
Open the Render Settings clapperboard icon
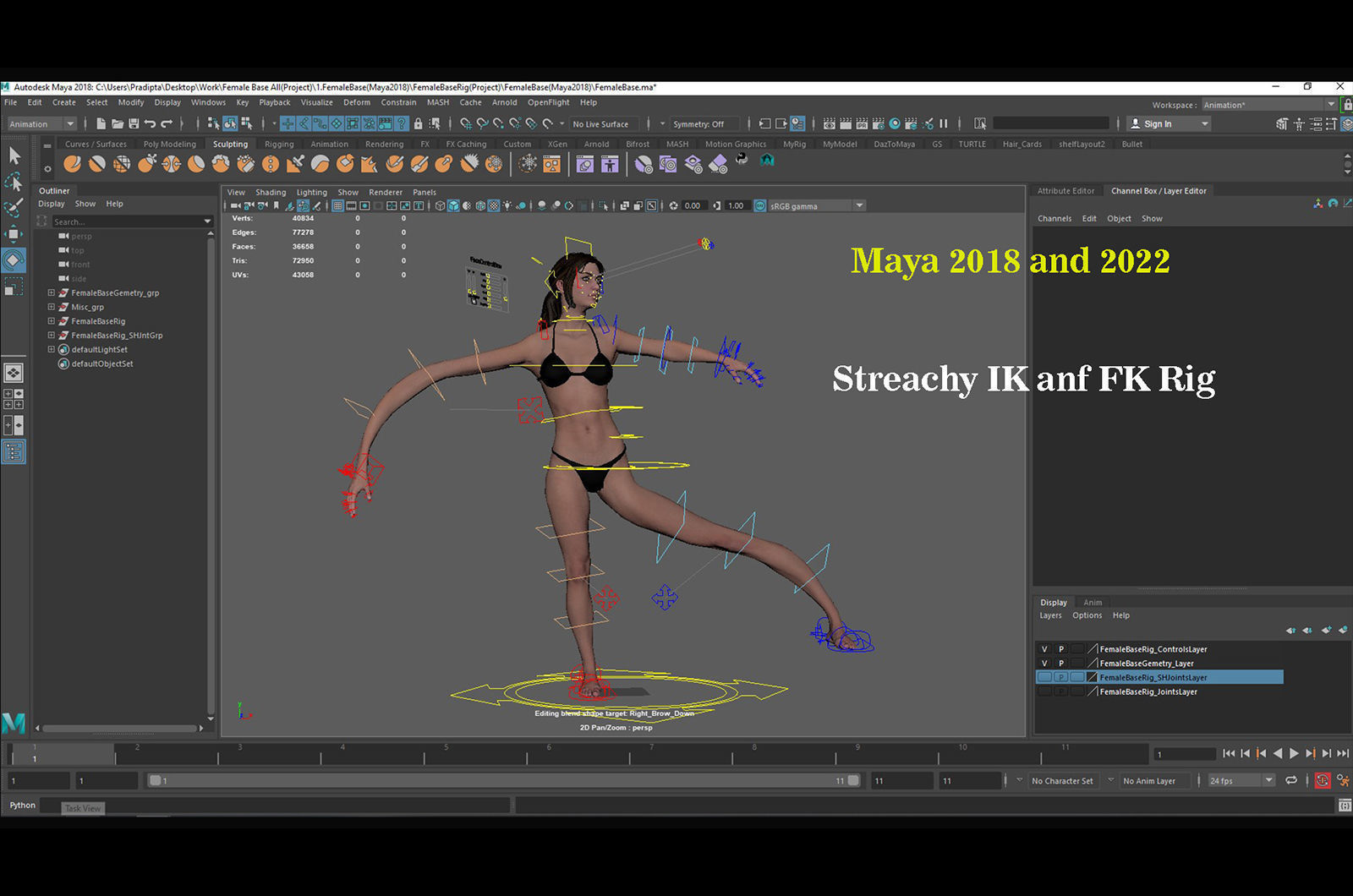click(x=879, y=123)
